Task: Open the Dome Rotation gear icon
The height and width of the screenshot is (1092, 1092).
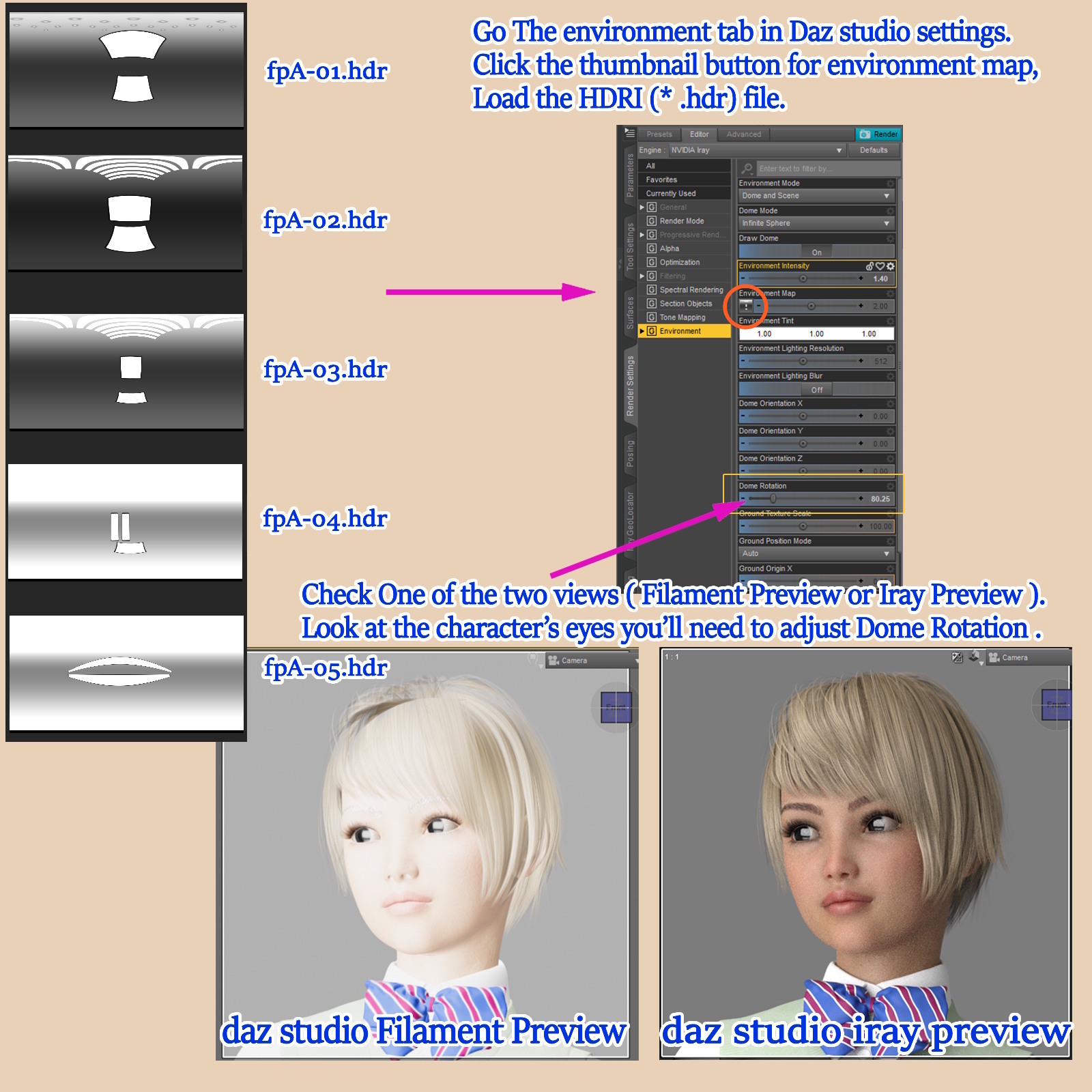Action: tap(890, 486)
